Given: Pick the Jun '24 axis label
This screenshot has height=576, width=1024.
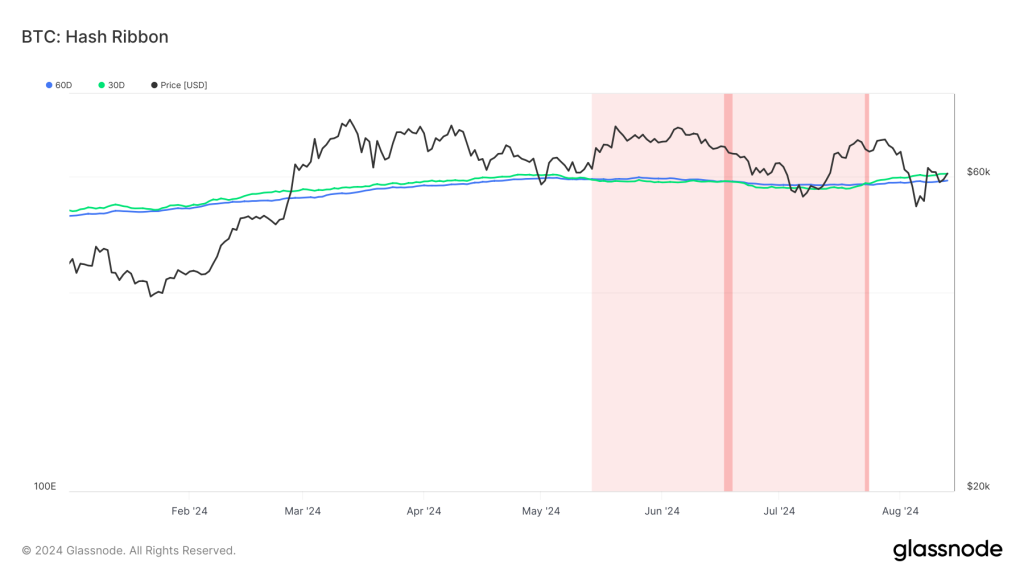Looking at the screenshot, I should pos(662,511).
